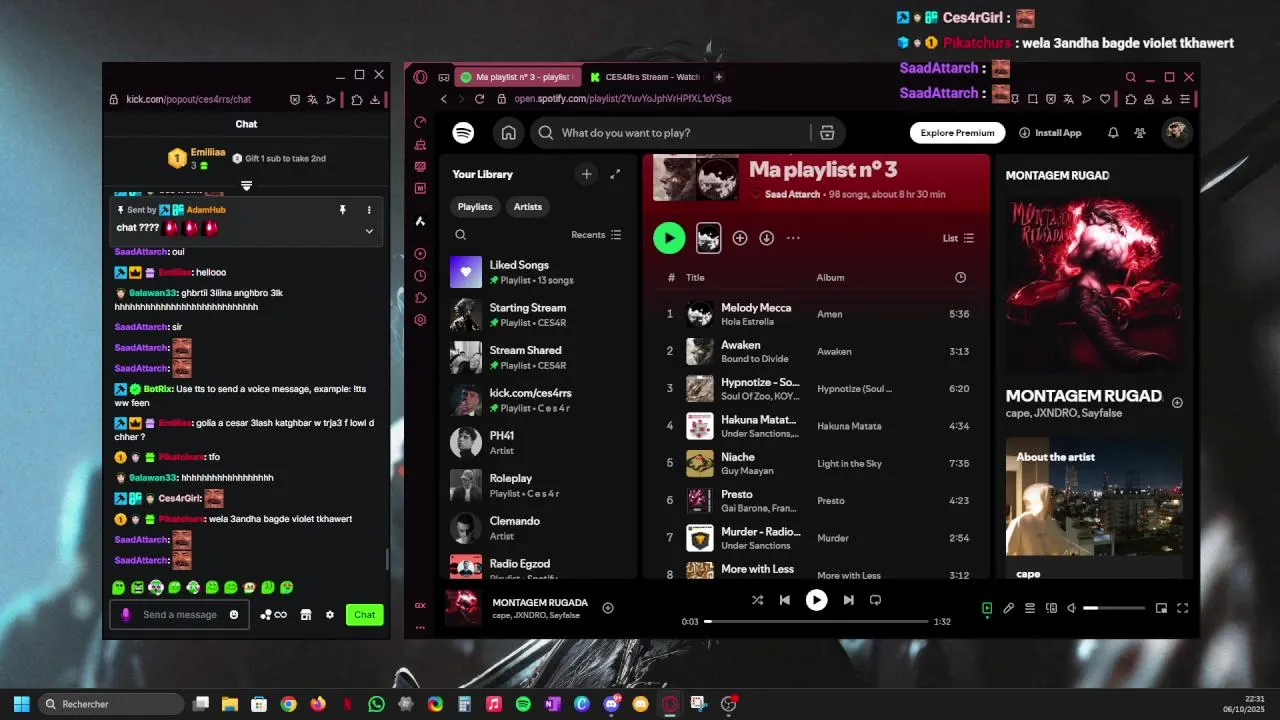Click the Explore Premium button
This screenshot has height=720, width=1280.
[957, 133]
